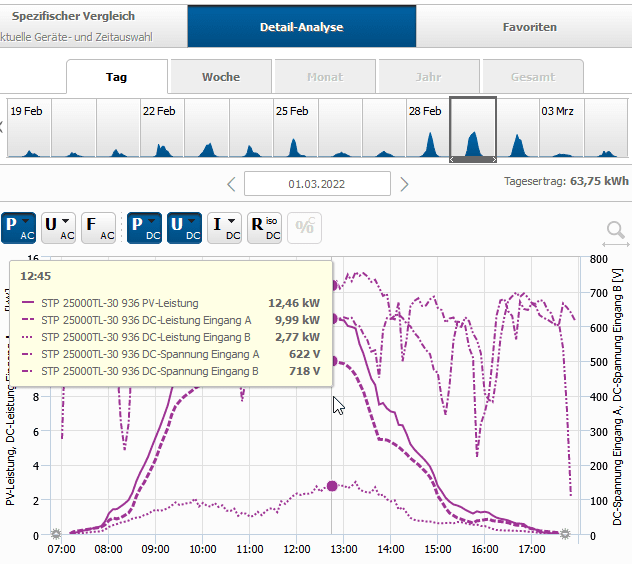
Task: Click the DC-Spannung Eingang B 718 V row
Action: point(171,371)
